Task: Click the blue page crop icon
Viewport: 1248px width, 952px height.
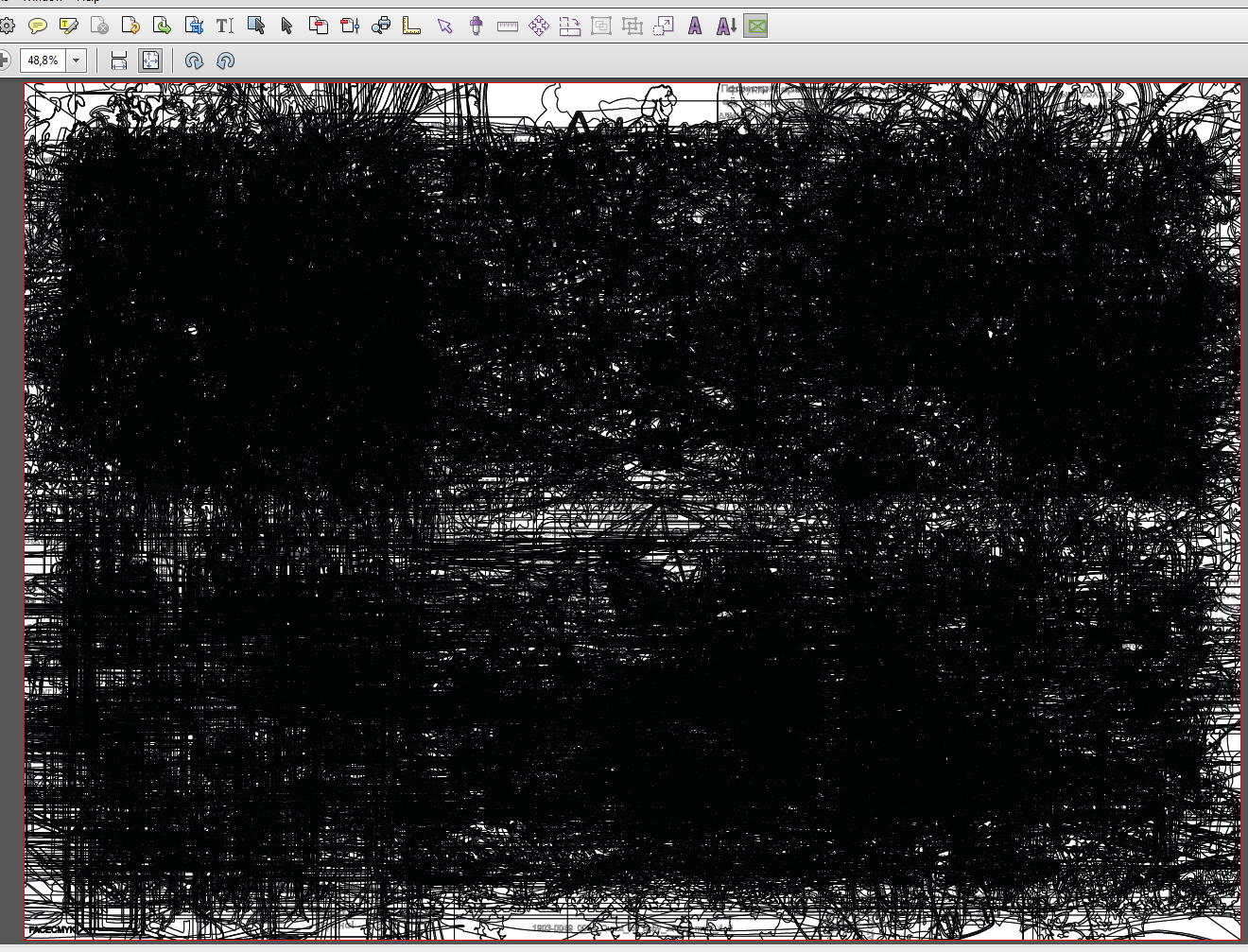Action: click(x=194, y=26)
